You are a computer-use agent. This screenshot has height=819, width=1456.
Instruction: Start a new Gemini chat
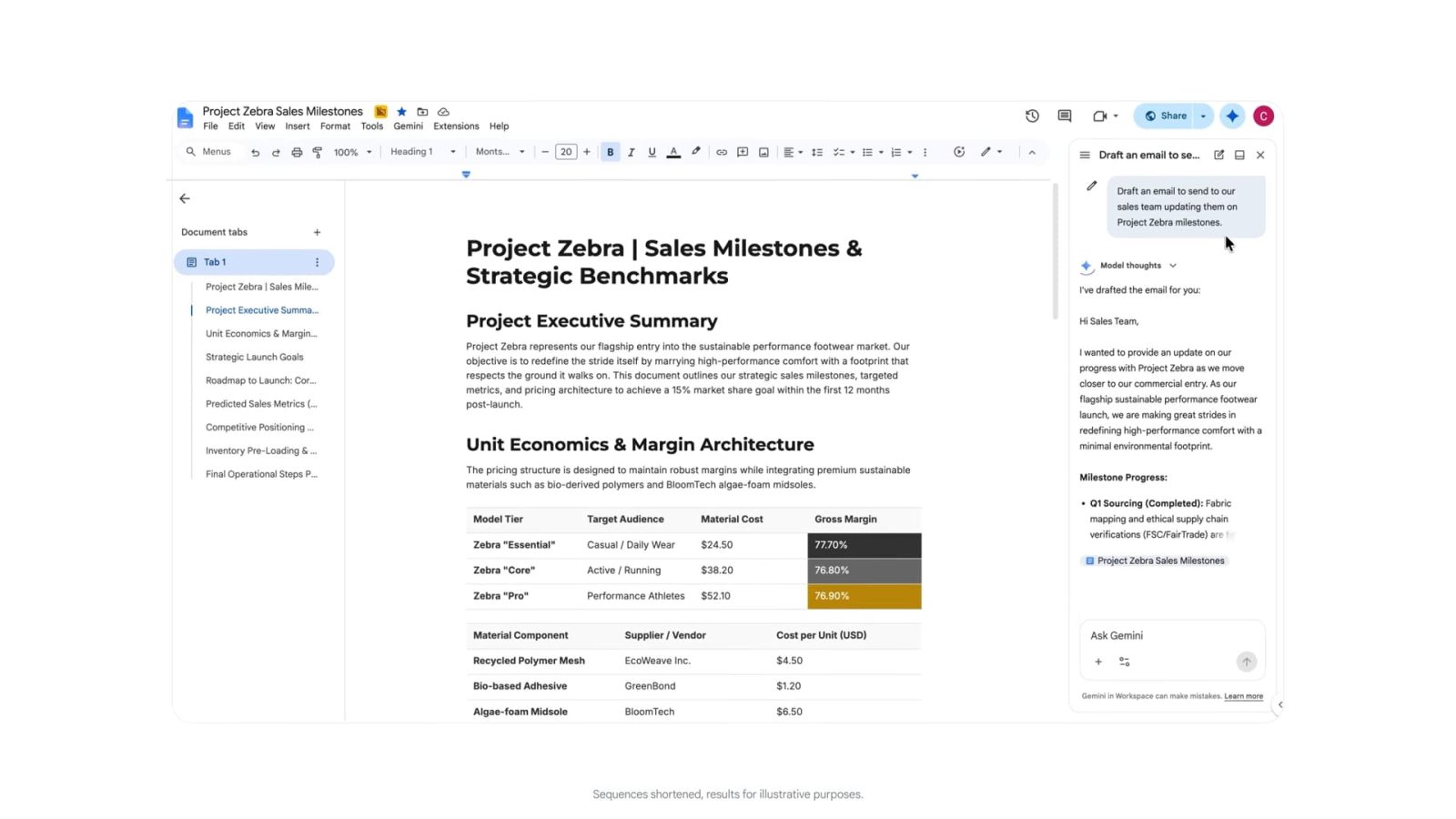(x=1218, y=155)
